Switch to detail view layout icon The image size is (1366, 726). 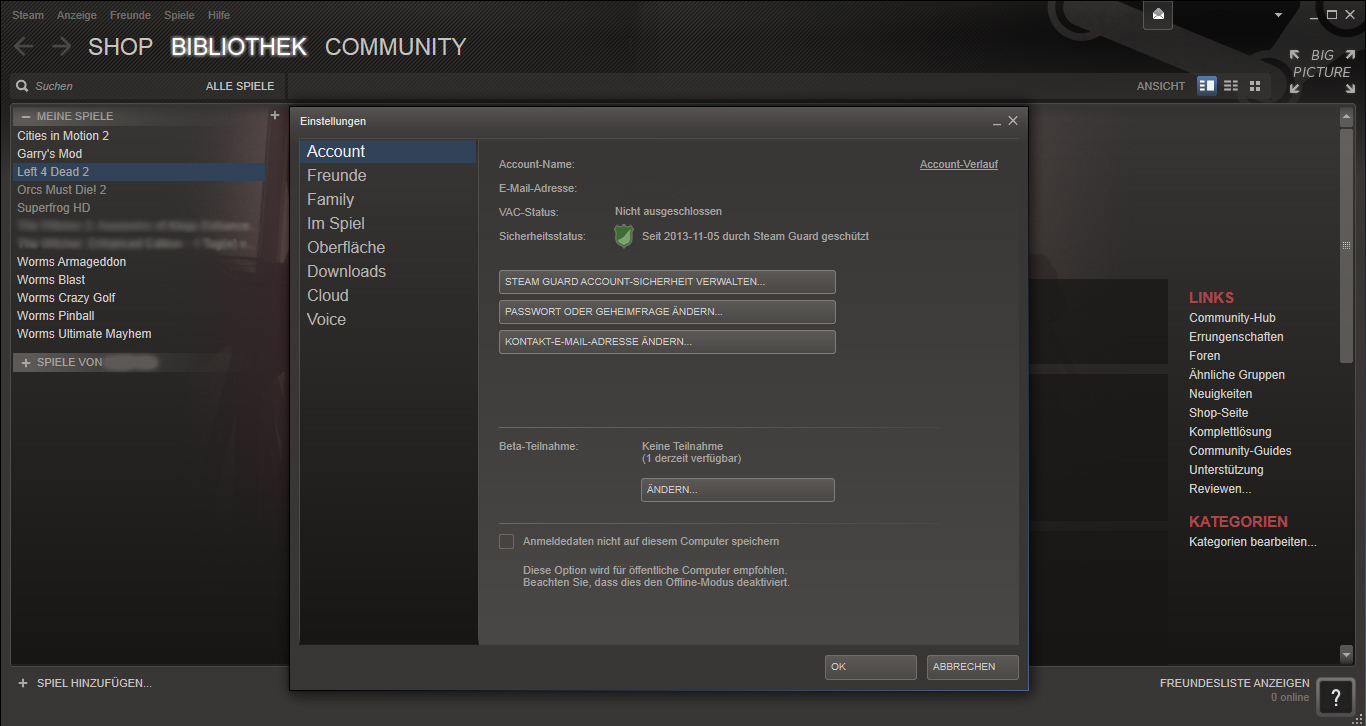[x=1207, y=86]
